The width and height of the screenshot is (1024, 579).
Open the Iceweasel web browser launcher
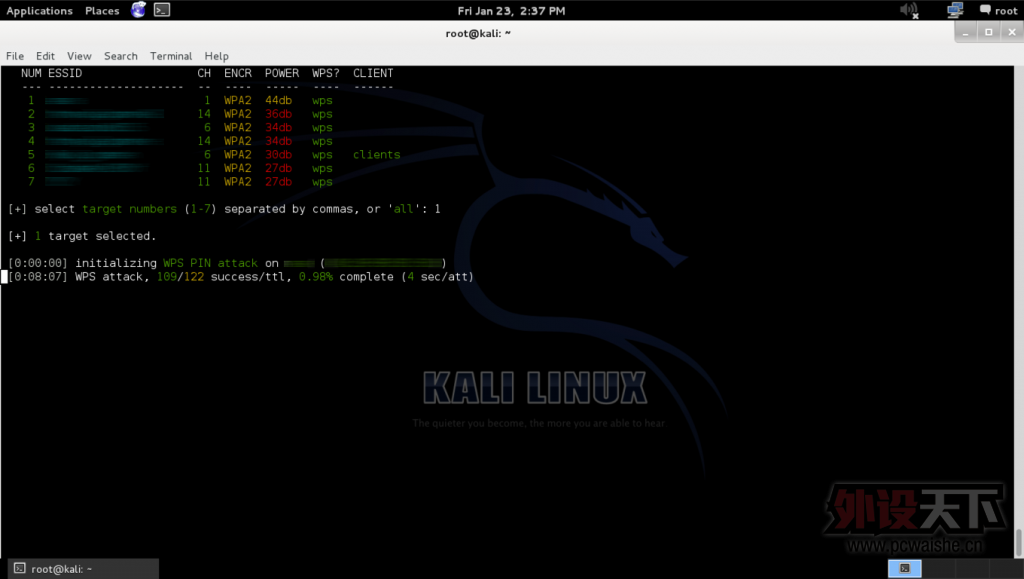138,10
